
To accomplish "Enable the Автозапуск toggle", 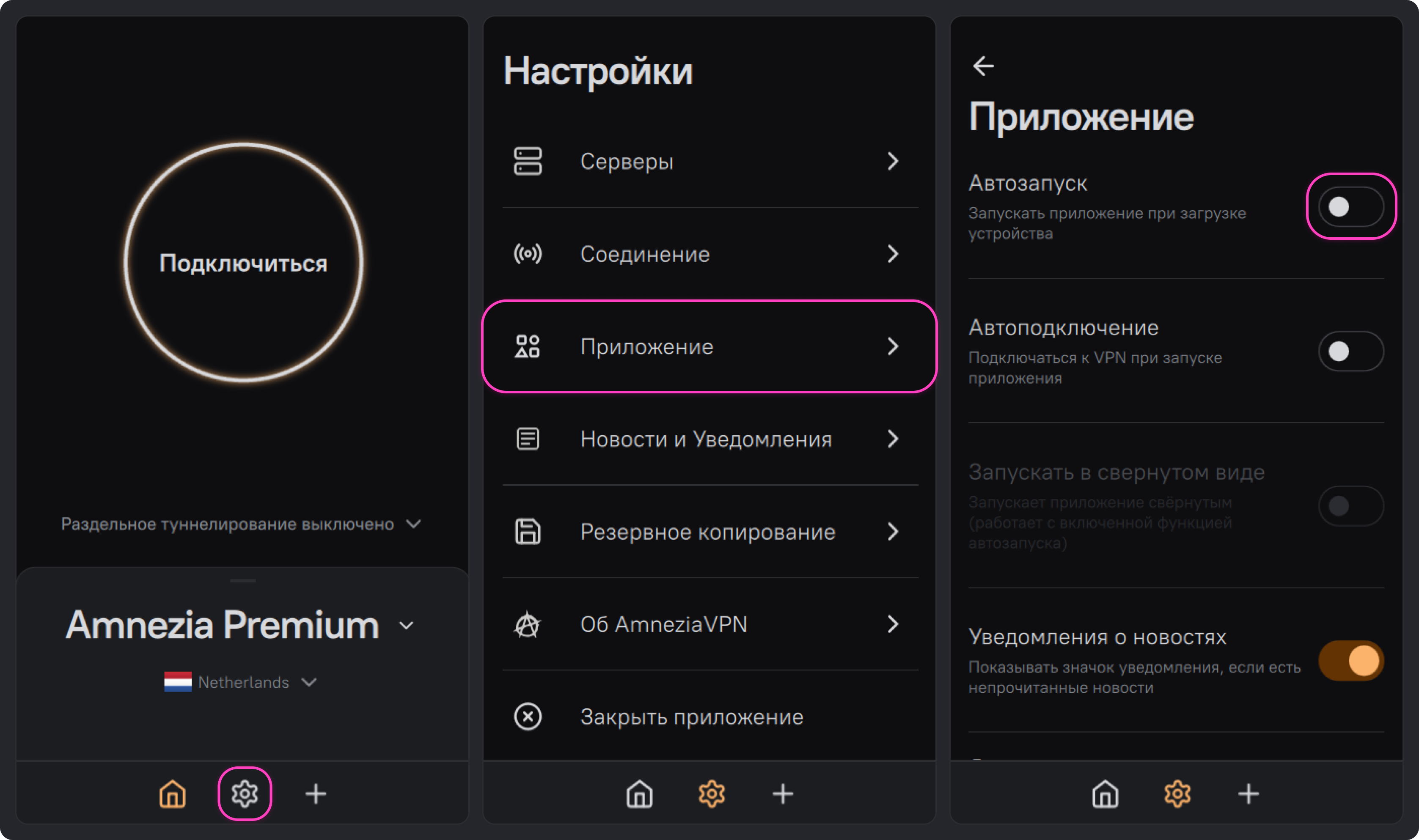I will 1351,206.
